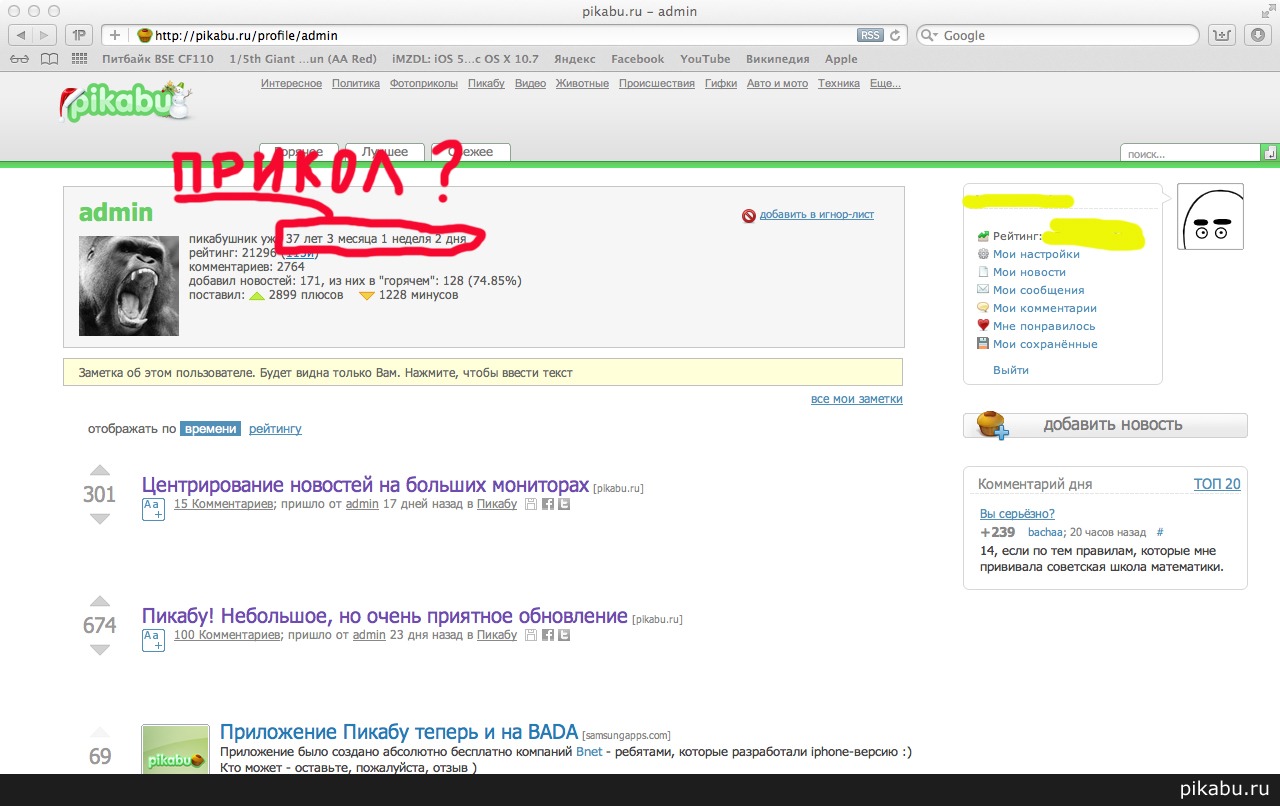Select sorting by времени
This screenshot has width=1280, height=806.
pyautogui.click(x=210, y=429)
